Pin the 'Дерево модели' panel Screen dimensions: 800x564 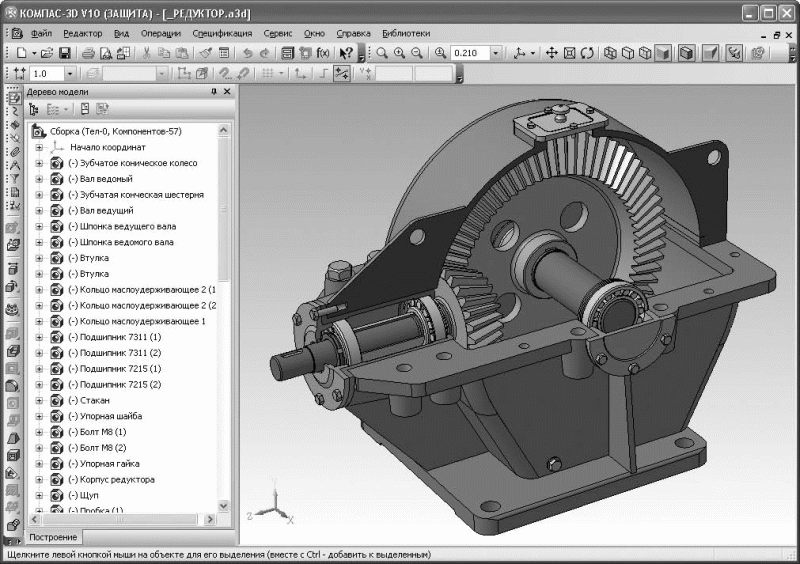[213, 91]
